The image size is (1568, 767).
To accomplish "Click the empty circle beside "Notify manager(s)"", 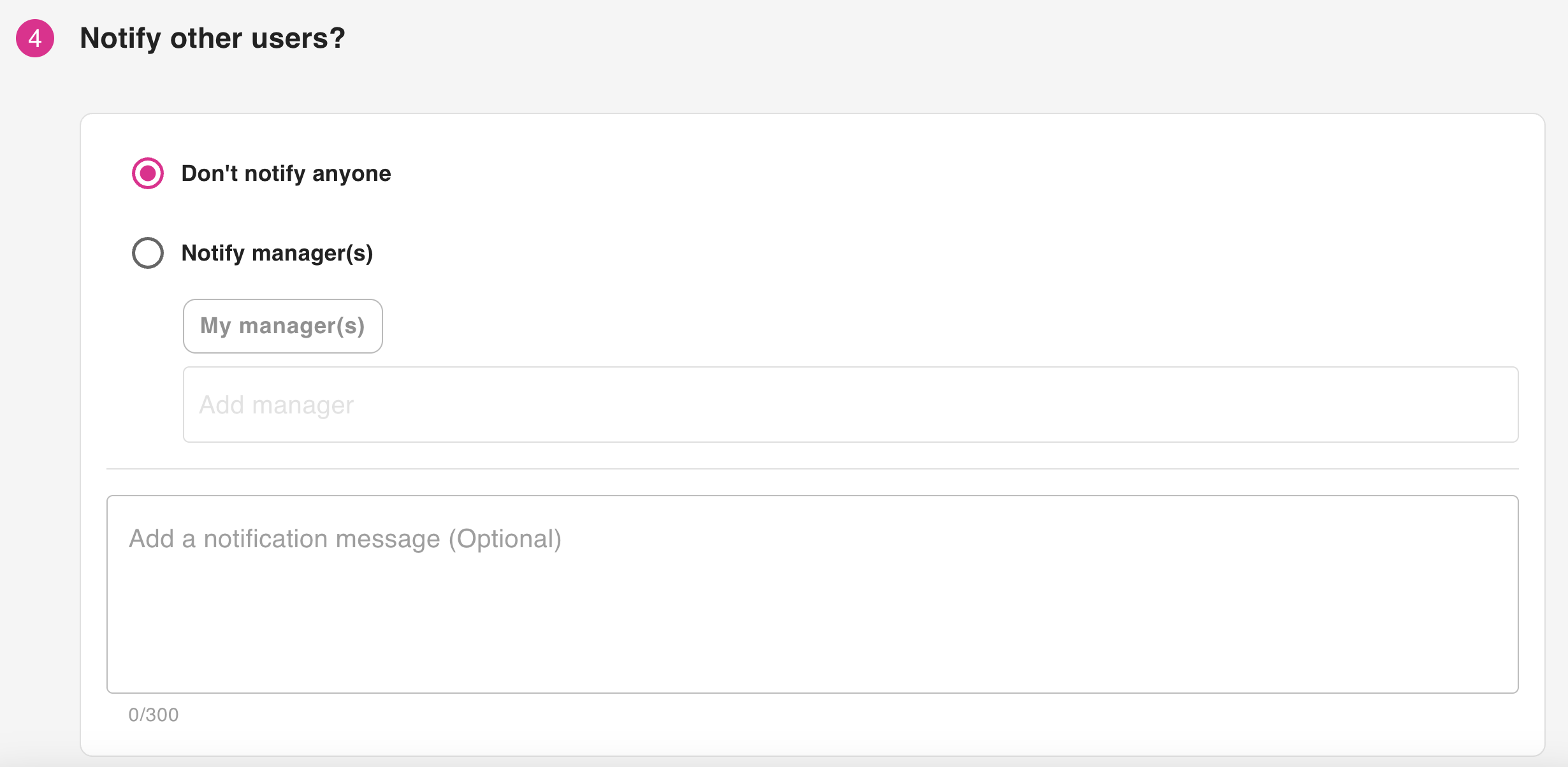I will click(148, 253).
